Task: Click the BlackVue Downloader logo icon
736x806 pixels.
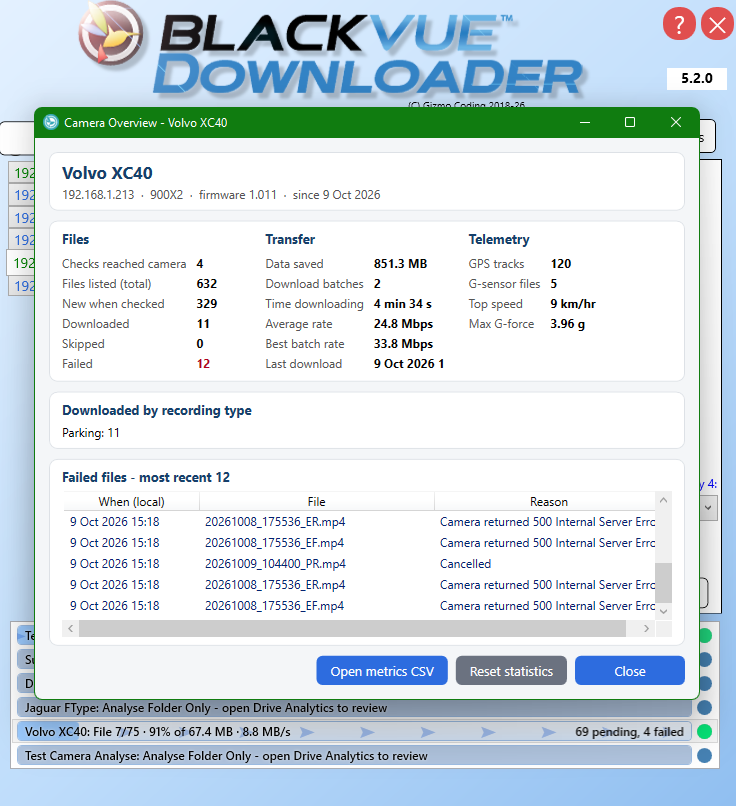Action: pyautogui.click(x=111, y=33)
